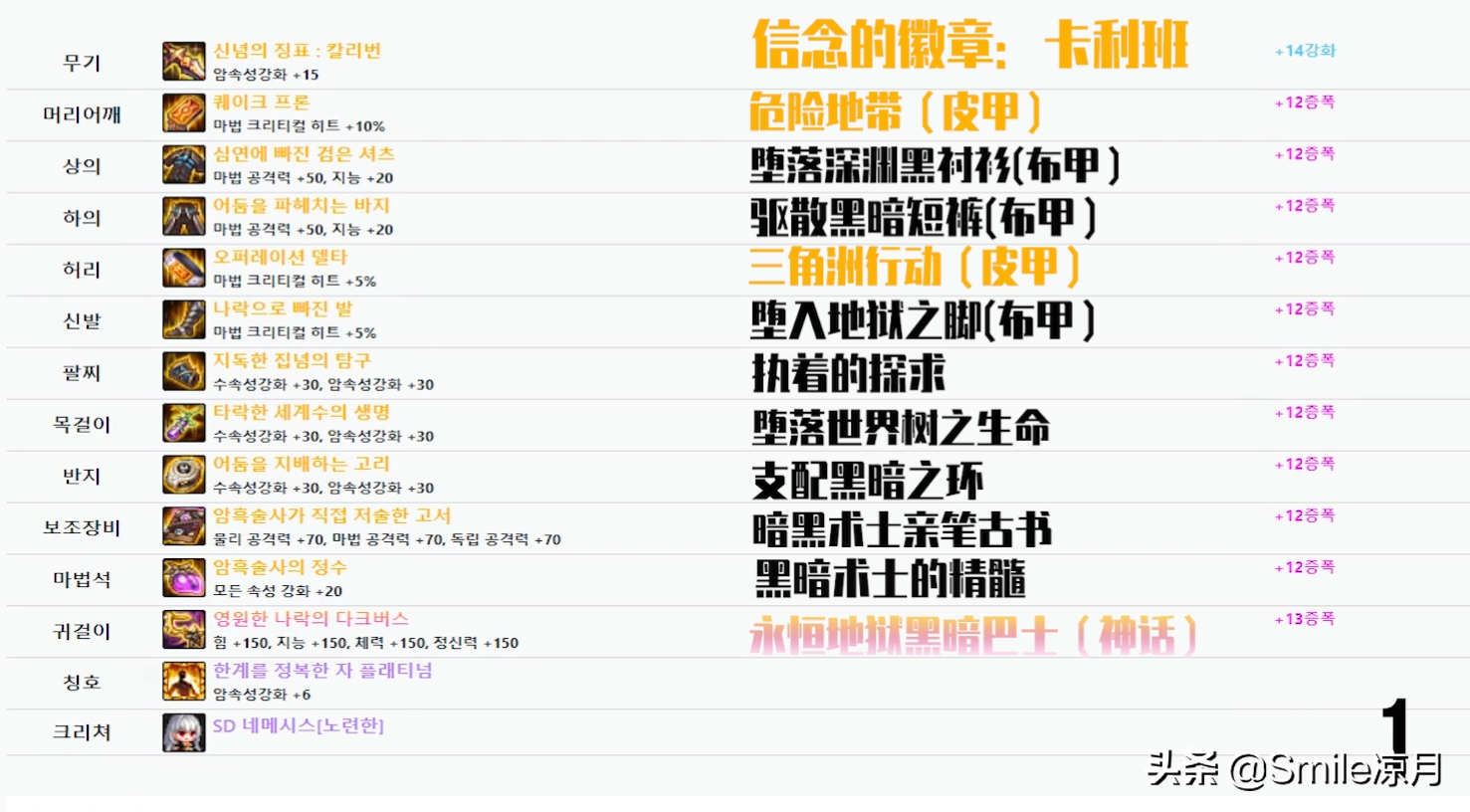Click the magic stone icon for 암흑술사의 정수
The image size is (1470, 812).
(x=184, y=579)
